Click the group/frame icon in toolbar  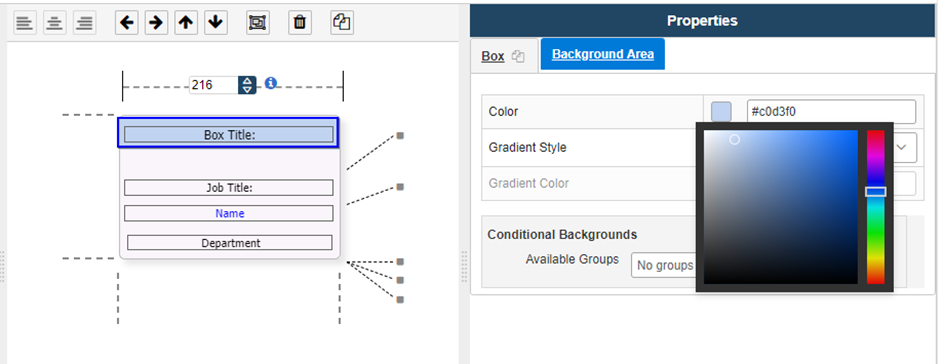pyautogui.click(x=258, y=23)
